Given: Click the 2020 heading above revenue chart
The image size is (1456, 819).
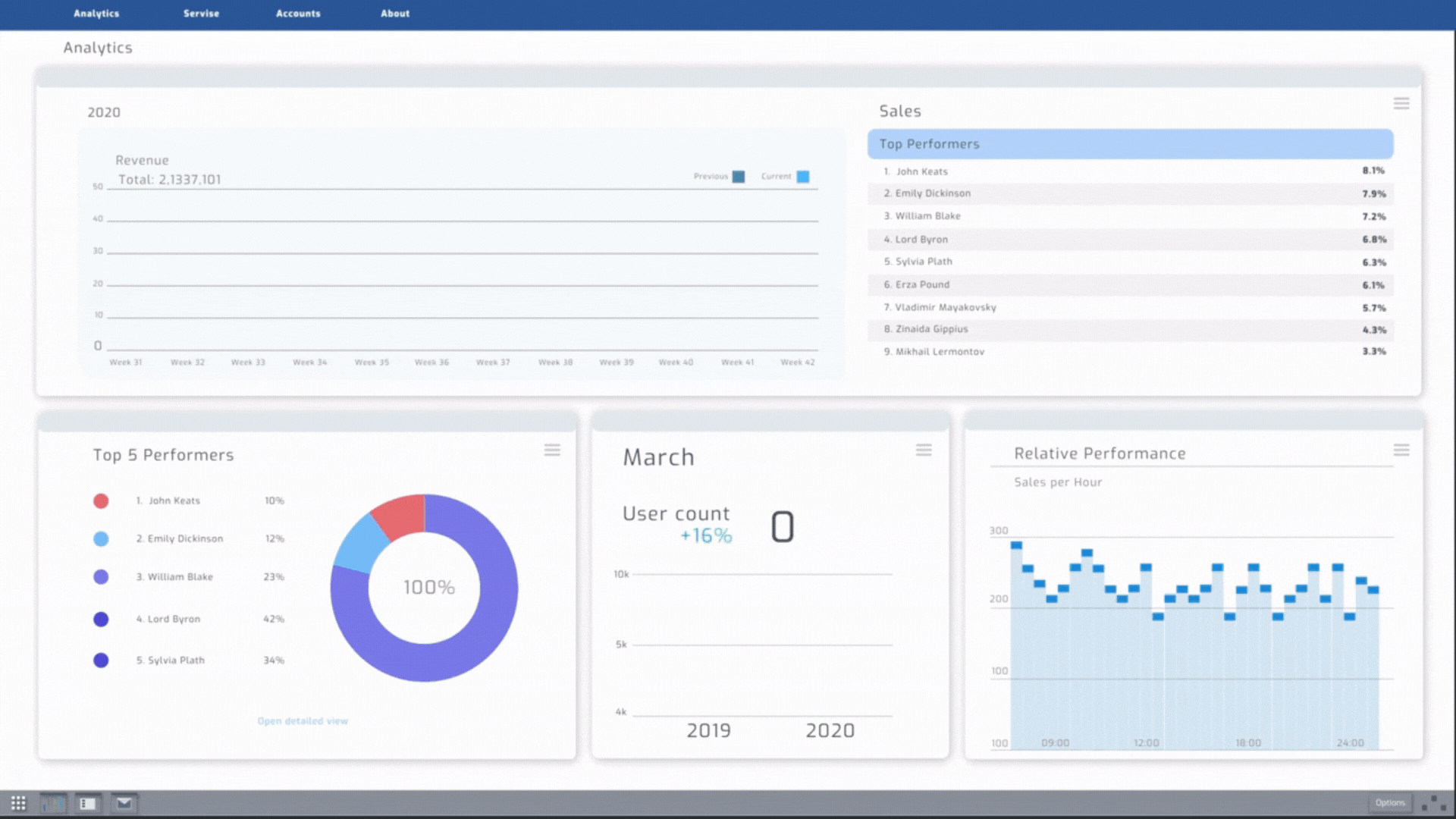Looking at the screenshot, I should coord(104,112).
